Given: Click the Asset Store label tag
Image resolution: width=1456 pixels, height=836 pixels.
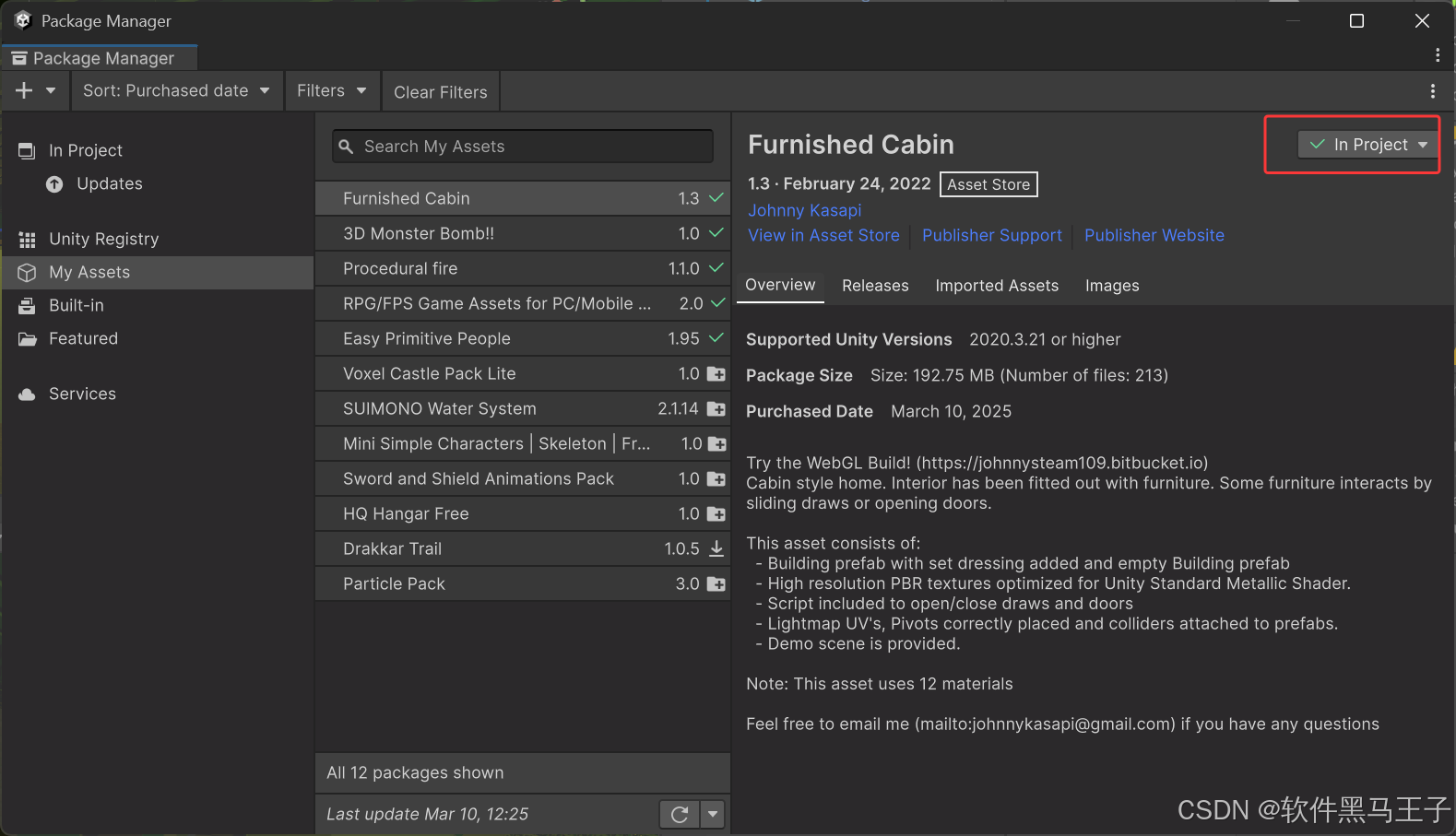Looking at the screenshot, I should [988, 184].
